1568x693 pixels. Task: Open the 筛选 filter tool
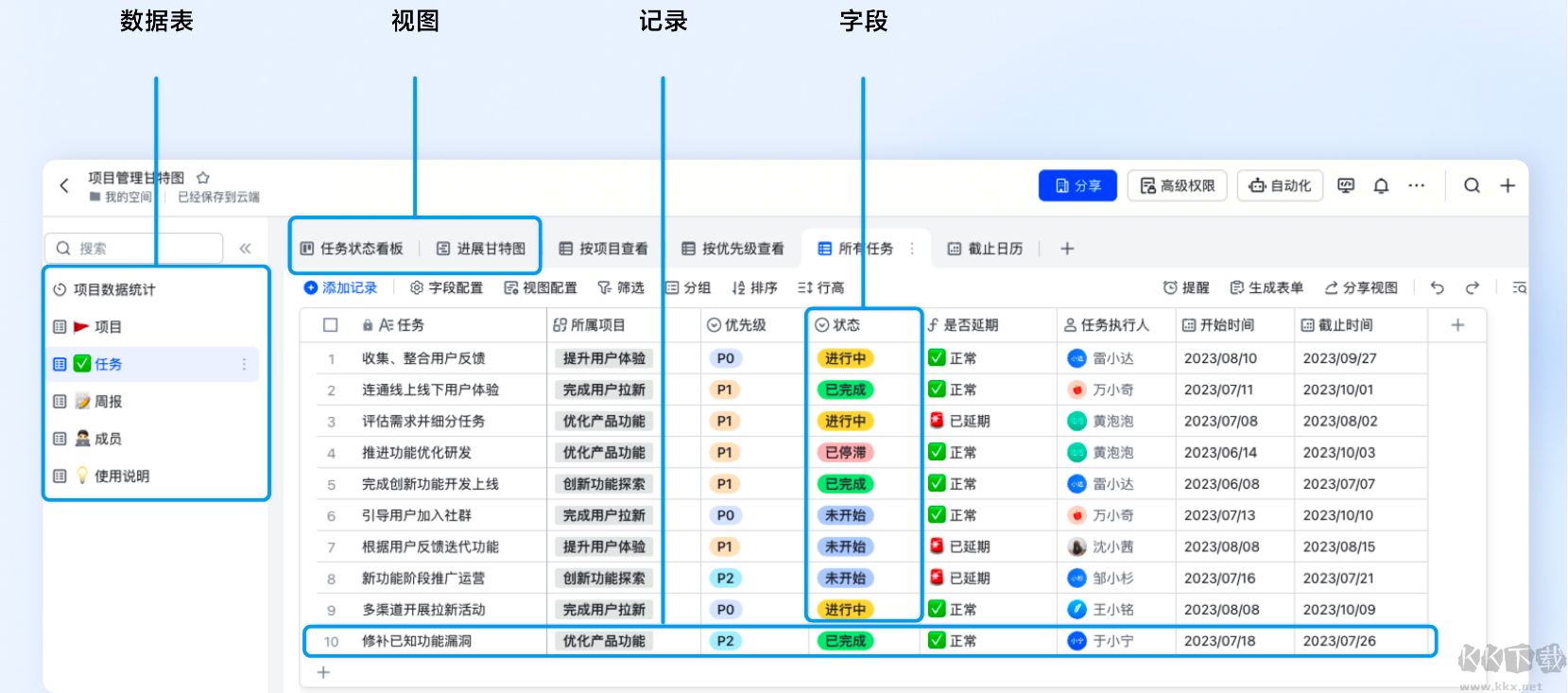[x=621, y=288]
